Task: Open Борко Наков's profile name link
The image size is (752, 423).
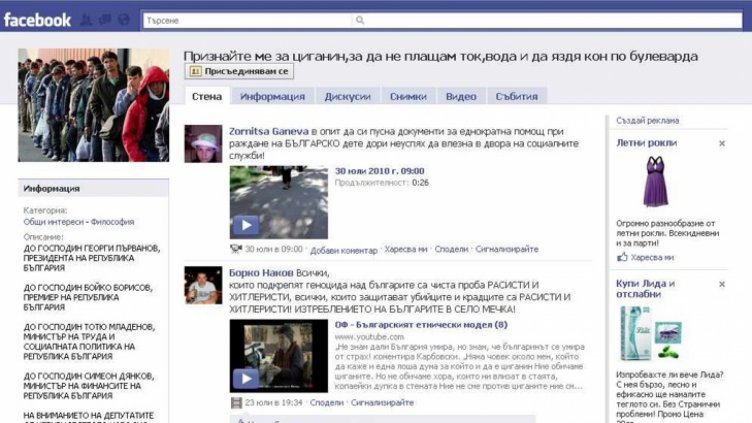Action: [x=261, y=273]
